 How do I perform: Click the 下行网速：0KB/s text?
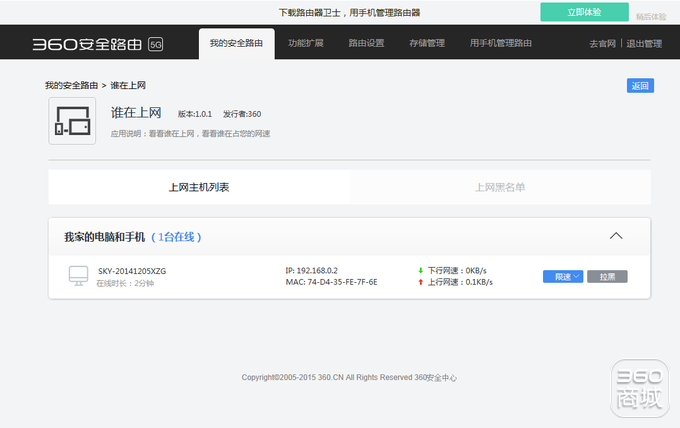click(x=457, y=271)
